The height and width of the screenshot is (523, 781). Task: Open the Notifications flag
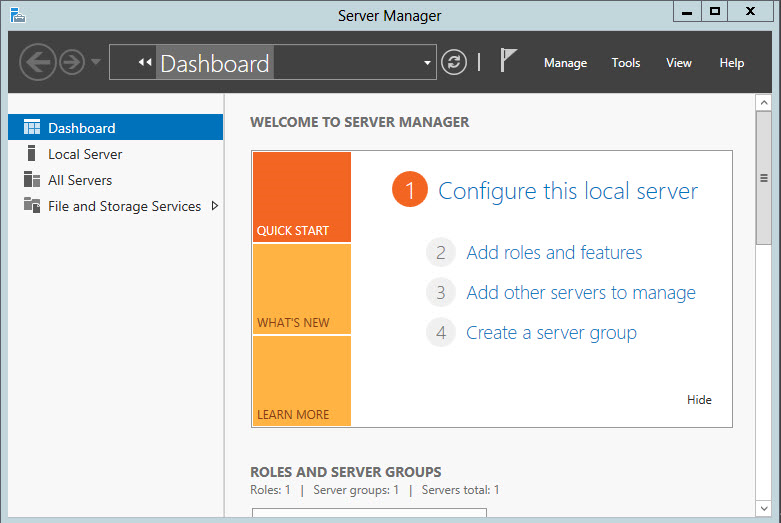pos(508,60)
